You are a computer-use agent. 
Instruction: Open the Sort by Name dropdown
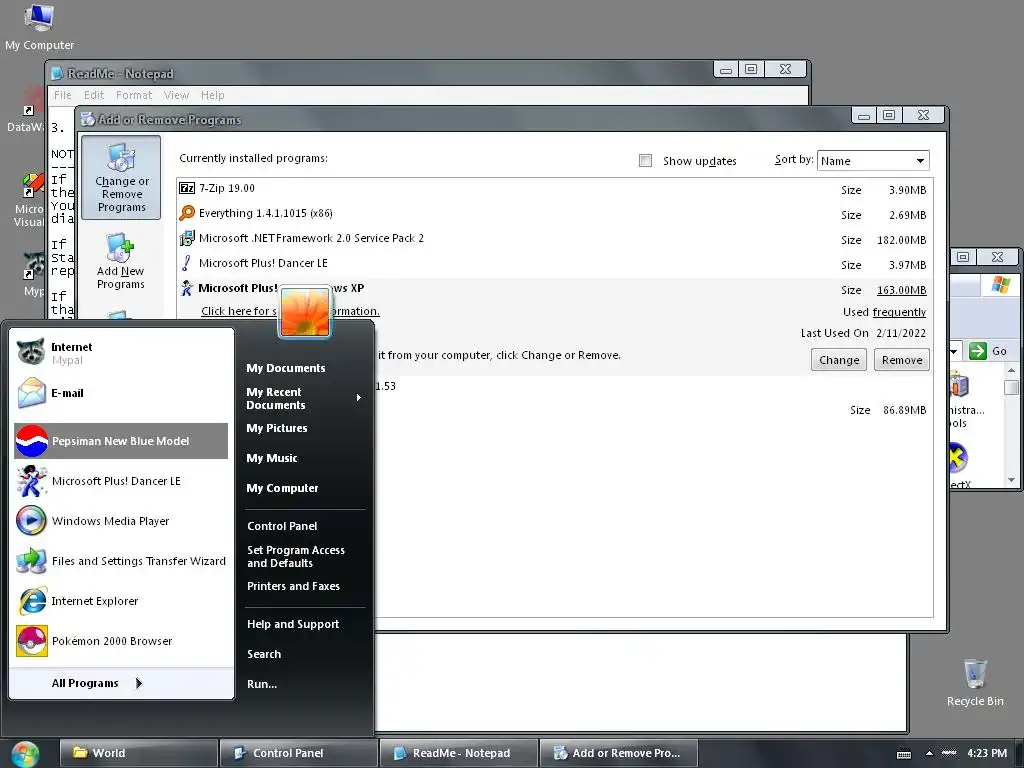tap(872, 161)
